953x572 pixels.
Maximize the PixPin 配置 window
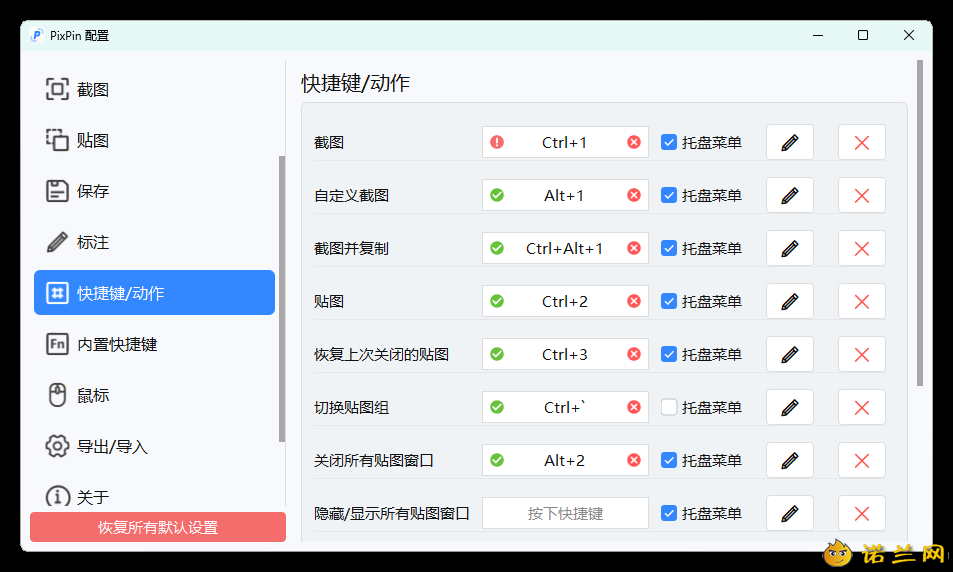coord(862,35)
